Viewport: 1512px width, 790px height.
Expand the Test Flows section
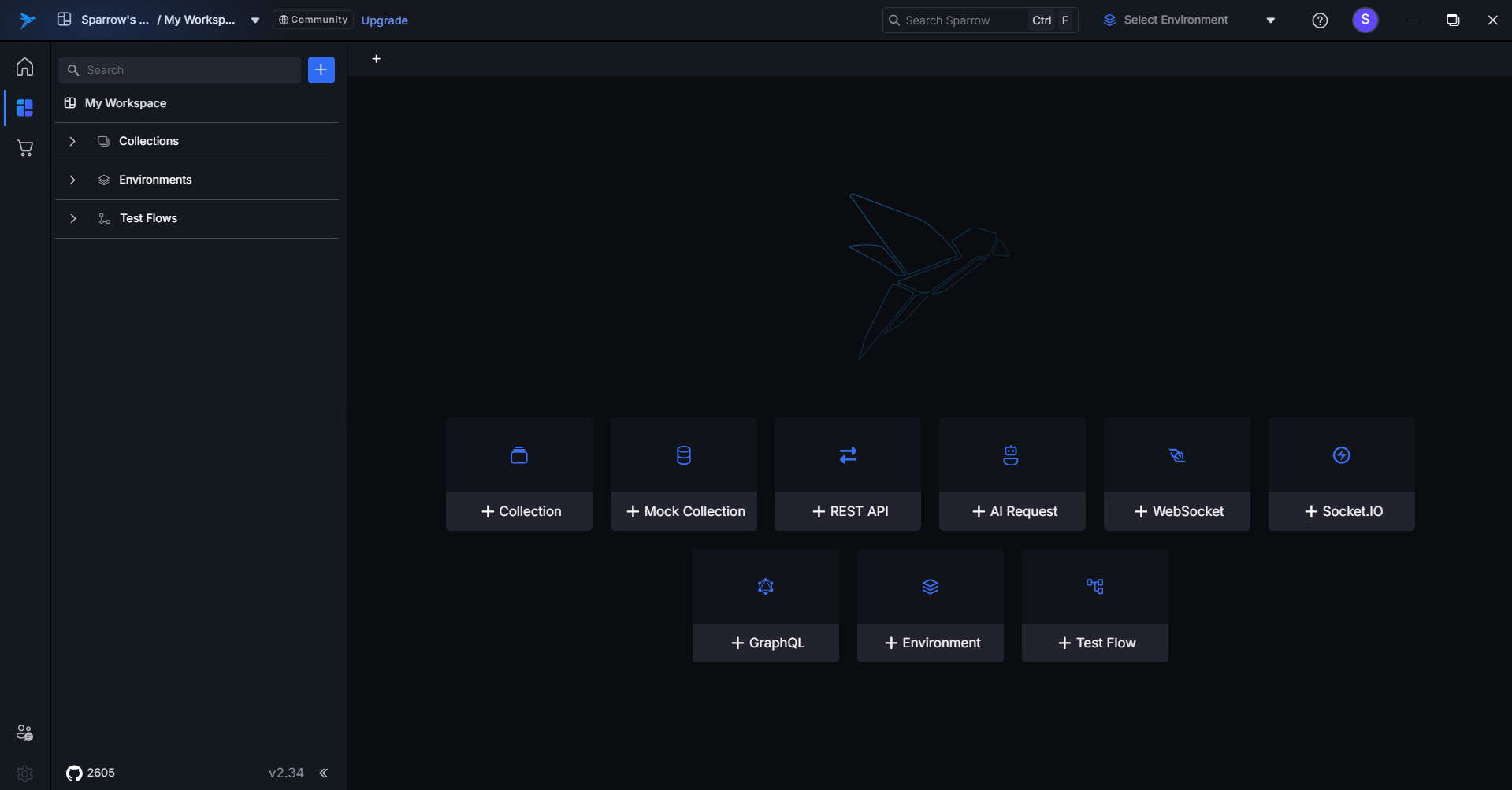pos(72,218)
